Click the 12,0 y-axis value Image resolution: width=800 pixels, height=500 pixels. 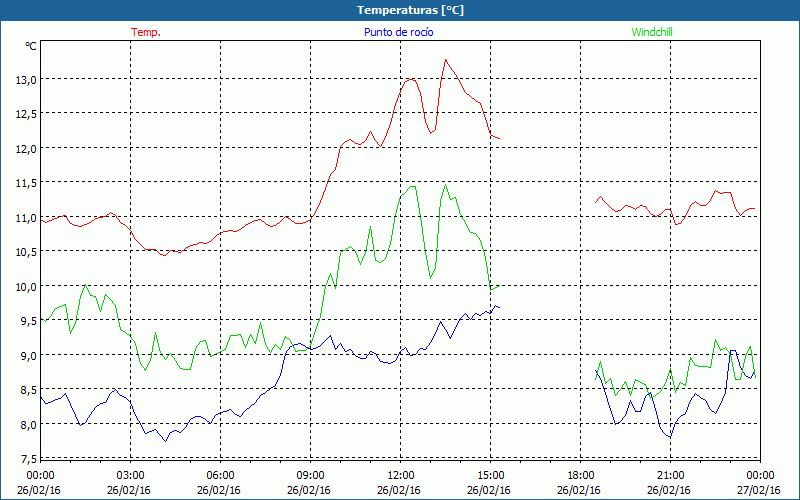click(x=26, y=149)
